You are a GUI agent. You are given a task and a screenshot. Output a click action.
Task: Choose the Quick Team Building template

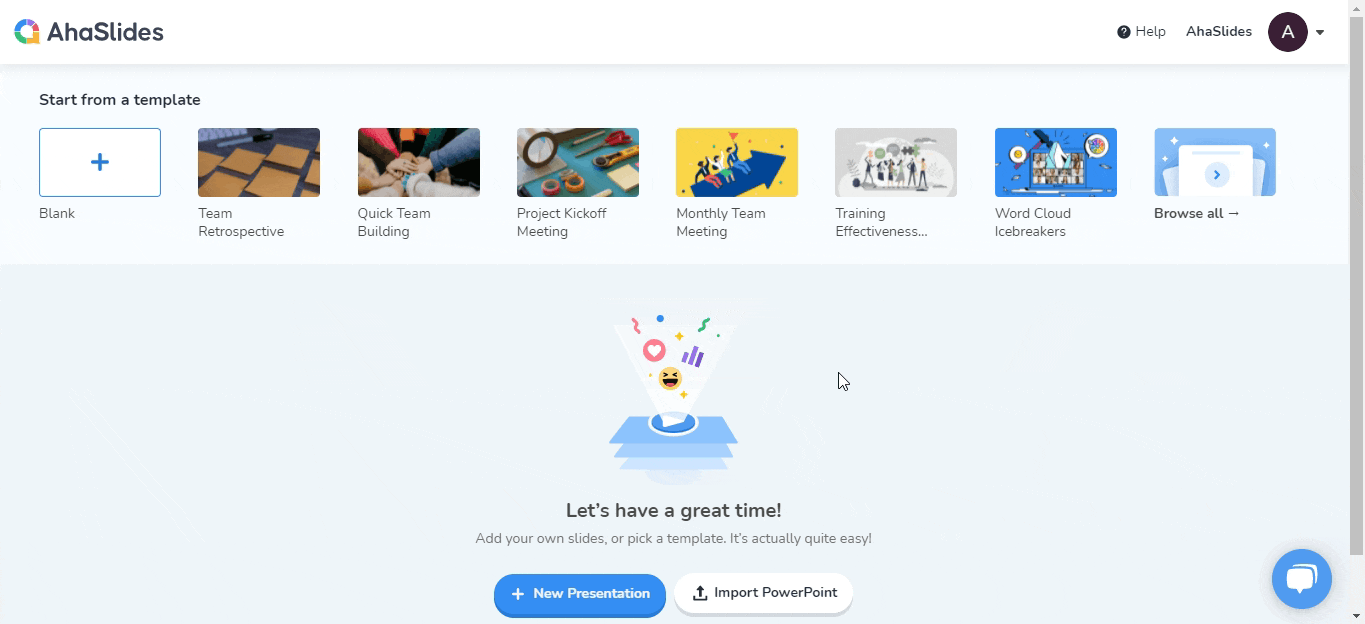(x=419, y=162)
